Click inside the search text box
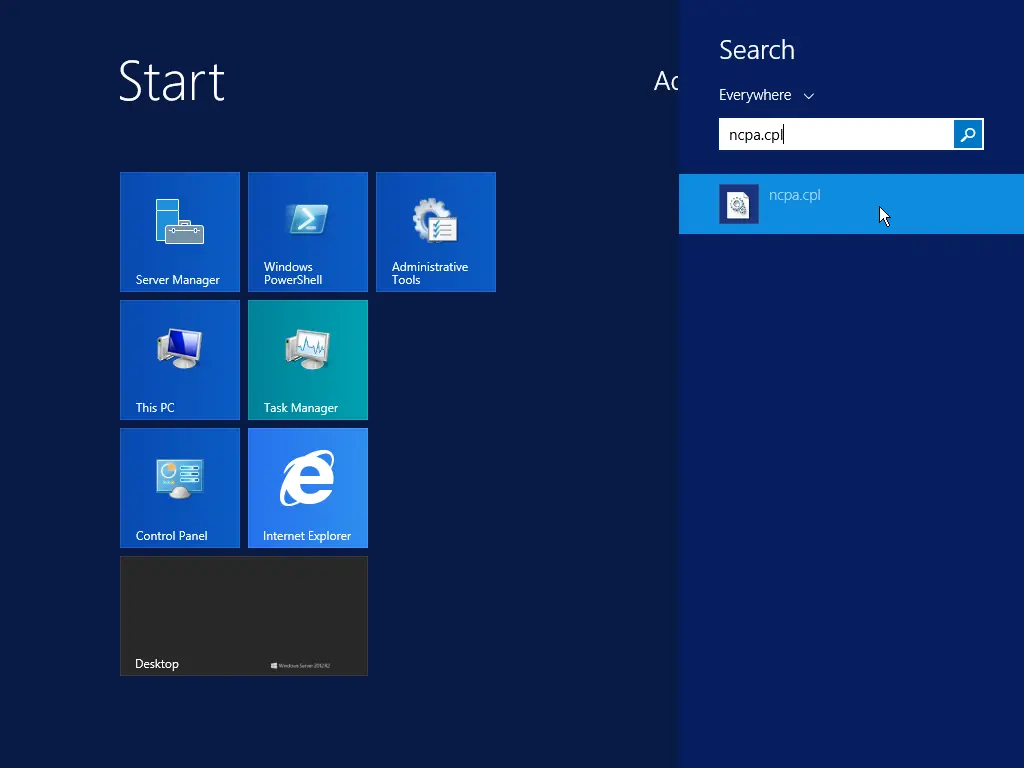1024x768 pixels. [x=835, y=134]
